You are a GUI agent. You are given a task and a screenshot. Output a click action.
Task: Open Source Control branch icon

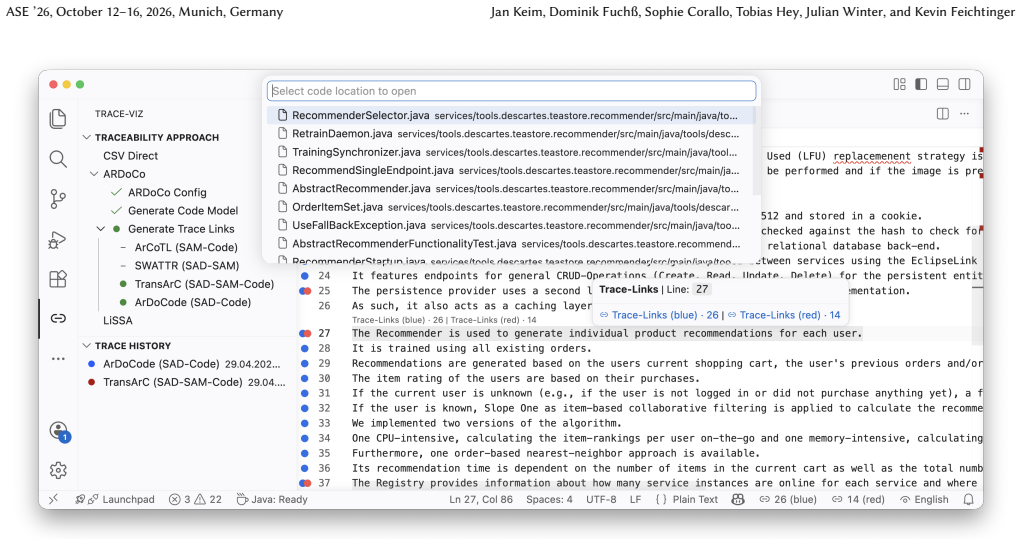(x=58, y=199)
